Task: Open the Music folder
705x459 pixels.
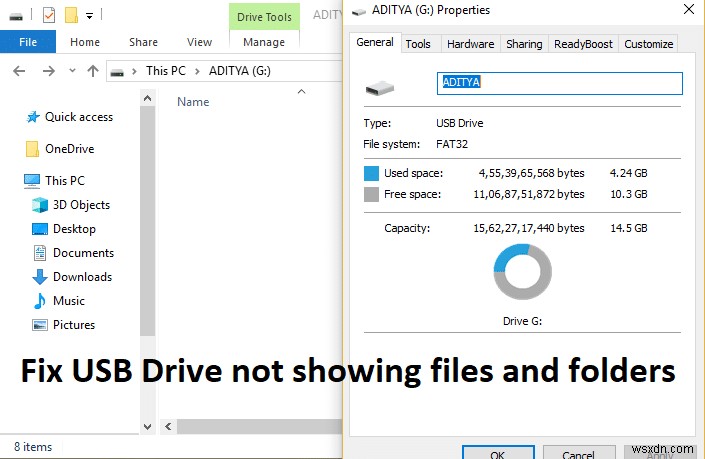Action: tap(69, 300)
